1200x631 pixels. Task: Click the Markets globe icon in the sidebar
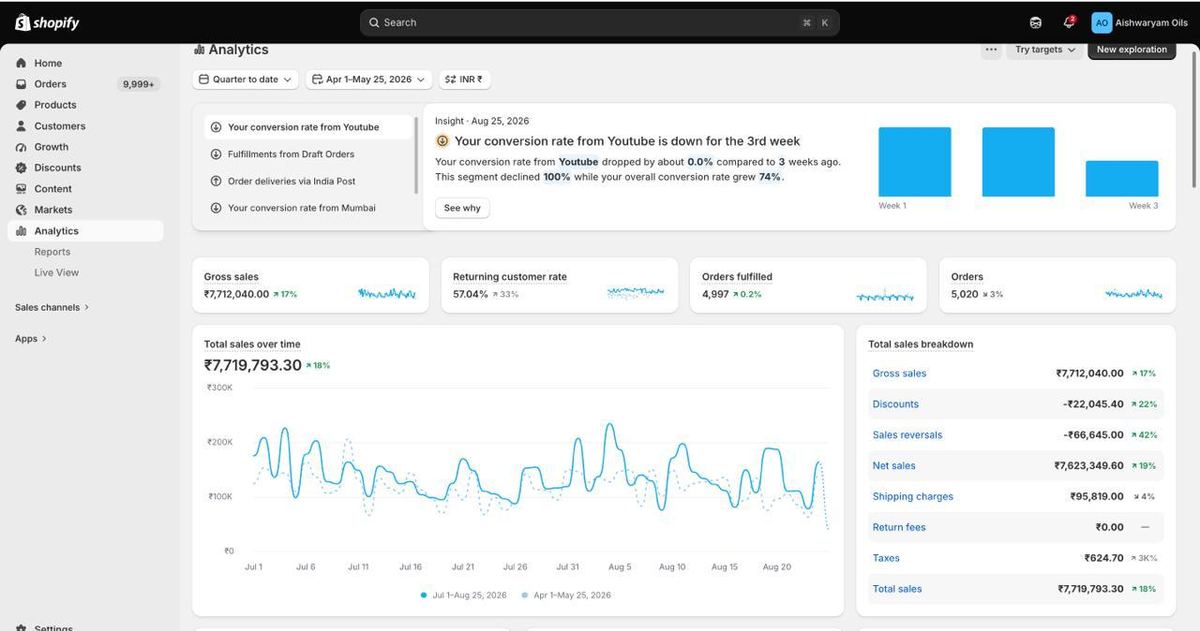(21, 210)
